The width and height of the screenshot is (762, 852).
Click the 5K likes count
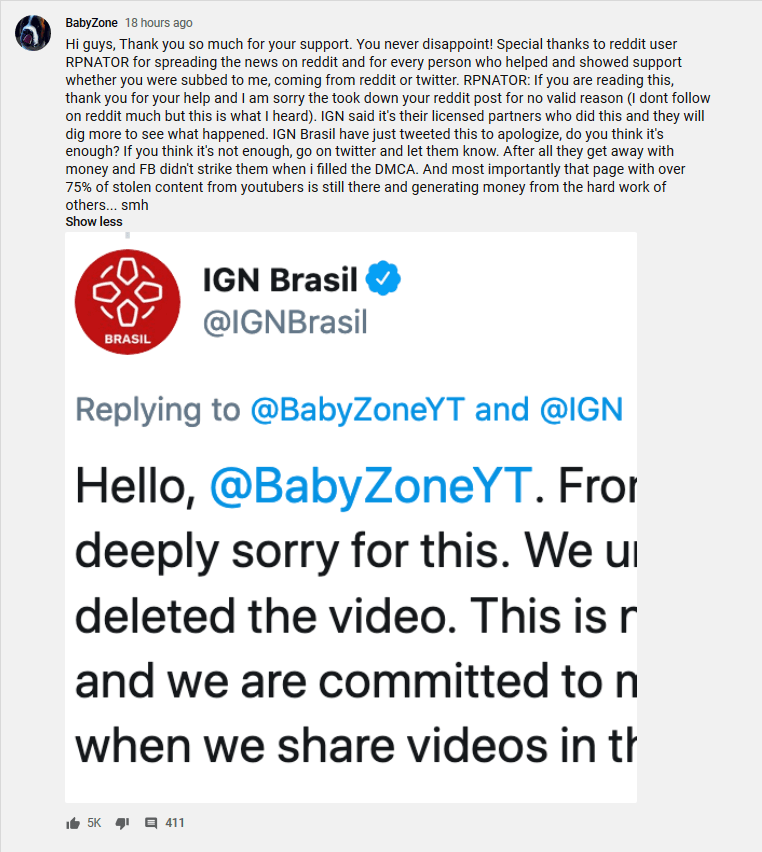[x=94, y=823]
